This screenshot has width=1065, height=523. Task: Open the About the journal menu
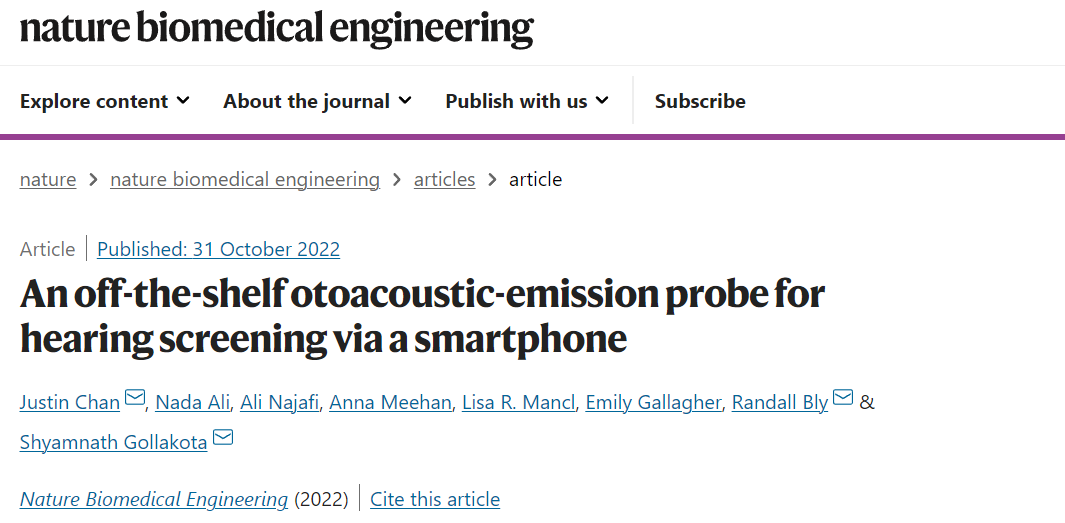pos(317,101)
